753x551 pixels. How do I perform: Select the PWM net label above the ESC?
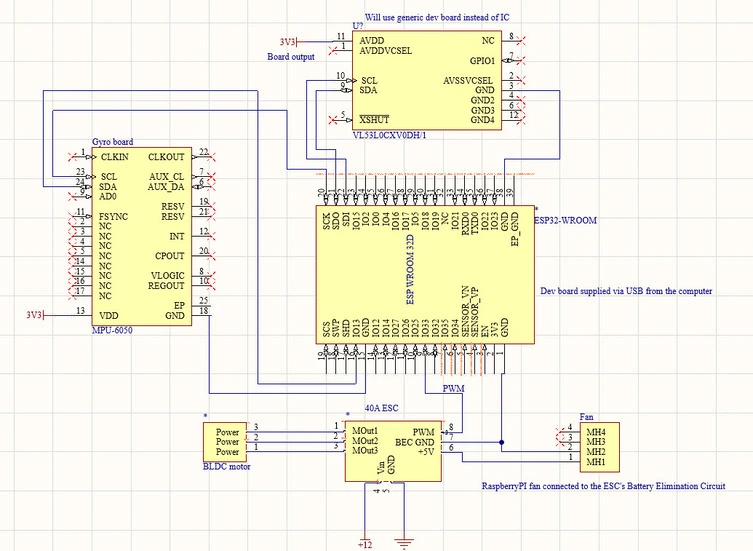pyautogui.click(x=453, y=388)
